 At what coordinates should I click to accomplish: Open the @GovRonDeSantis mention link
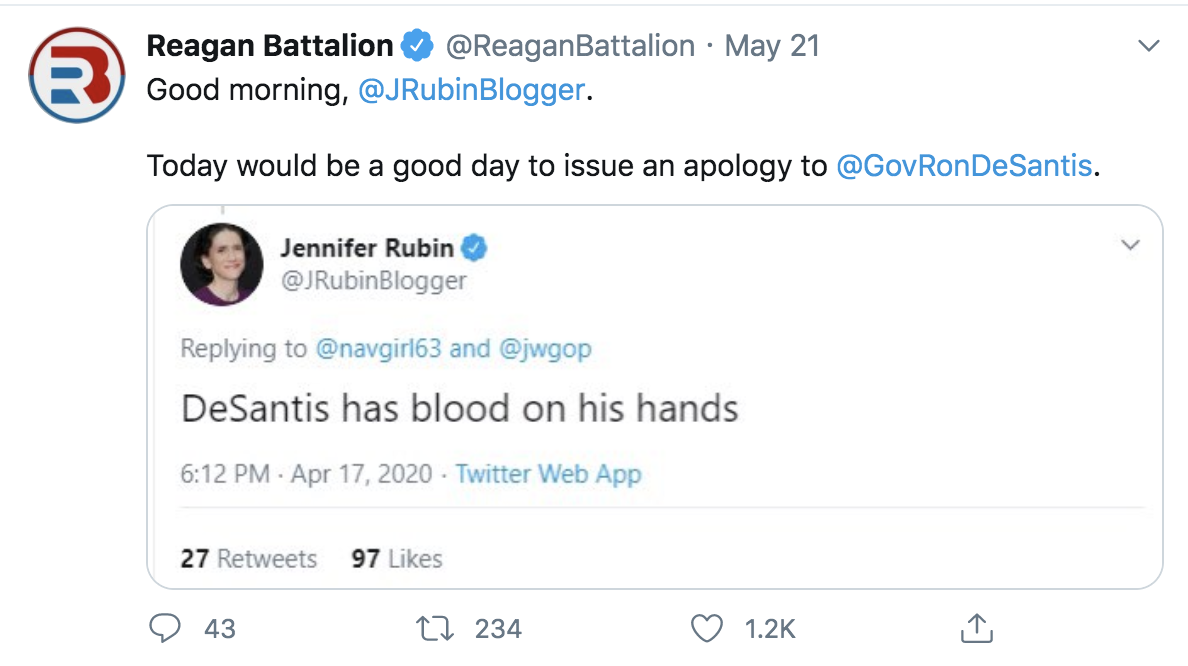coord(963,165)
